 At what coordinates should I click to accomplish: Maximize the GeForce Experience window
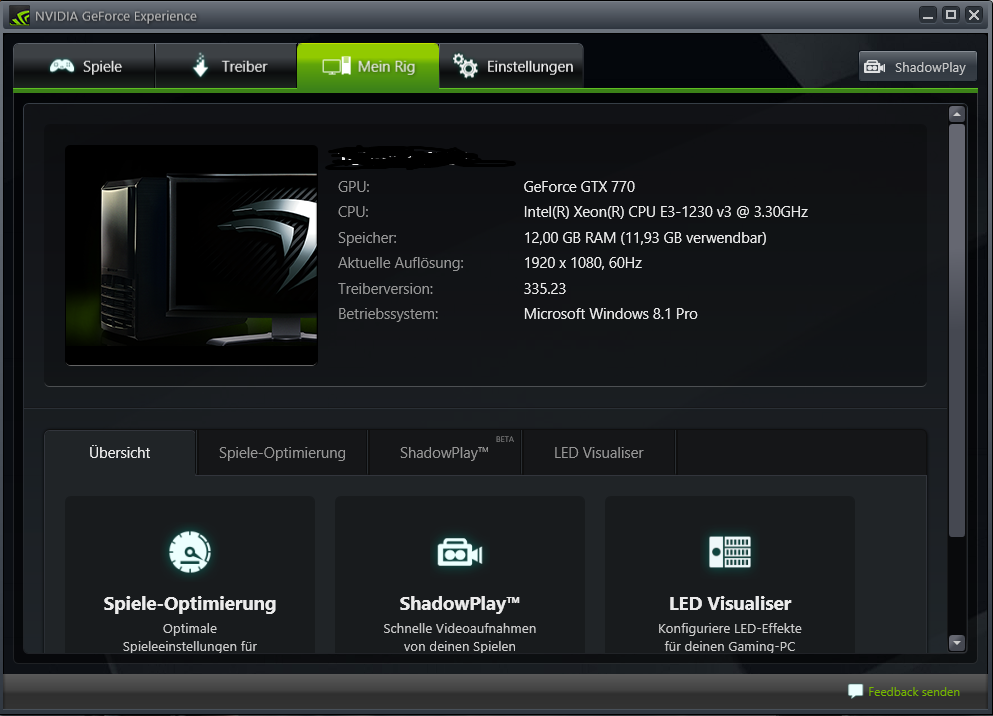pos(951,15)
